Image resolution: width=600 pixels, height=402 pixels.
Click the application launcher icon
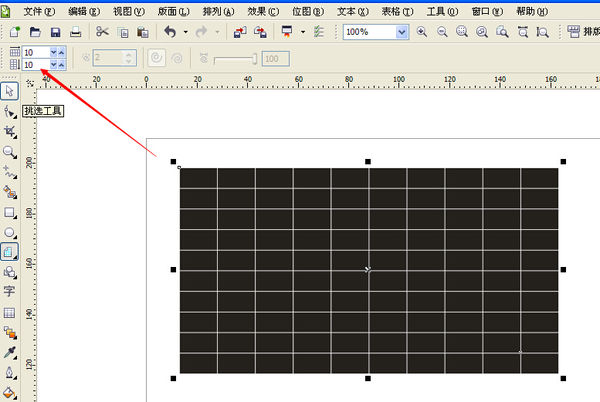tap(287, 32)
